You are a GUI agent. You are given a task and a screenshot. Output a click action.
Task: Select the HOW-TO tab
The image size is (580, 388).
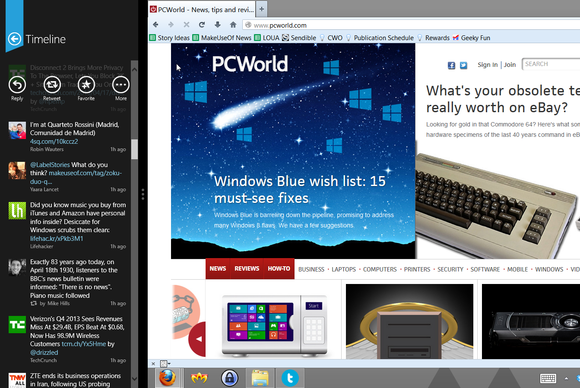click(x=279, y=269)
